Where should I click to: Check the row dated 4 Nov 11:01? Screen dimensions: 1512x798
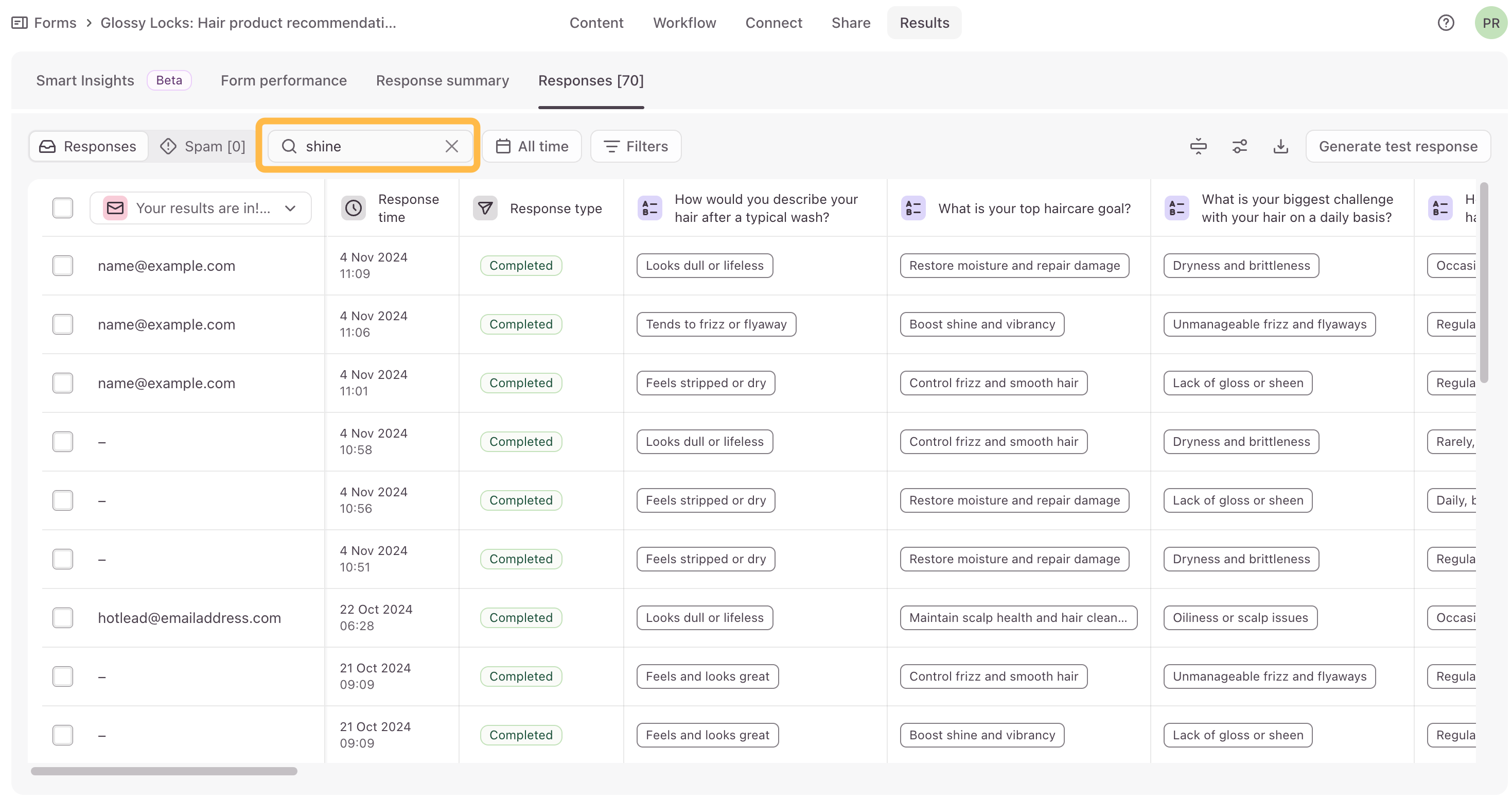[x=63, y=383]
